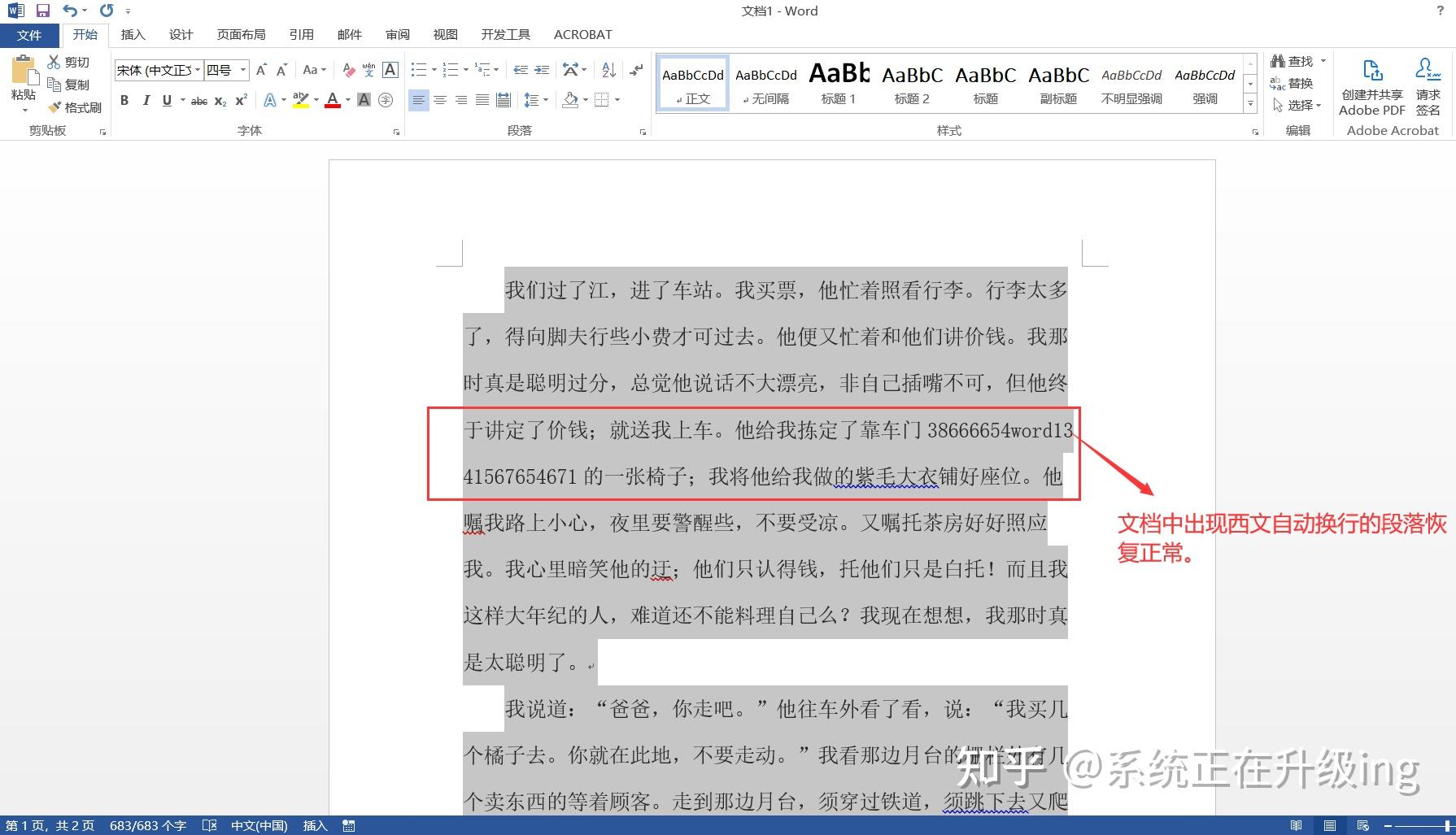Switch to the 审阅 review tab
The image size is (1456, 835).
[x=398, y=35]
